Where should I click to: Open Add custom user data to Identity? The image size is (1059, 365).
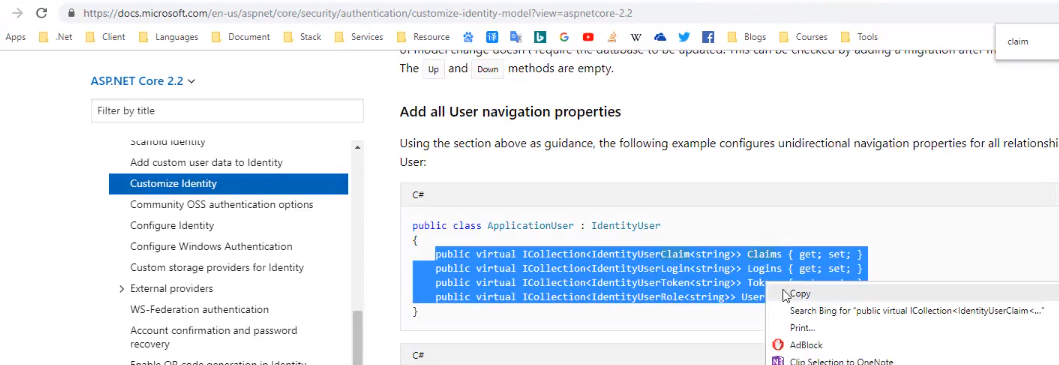pyautogui.click(x=206, y=162)
